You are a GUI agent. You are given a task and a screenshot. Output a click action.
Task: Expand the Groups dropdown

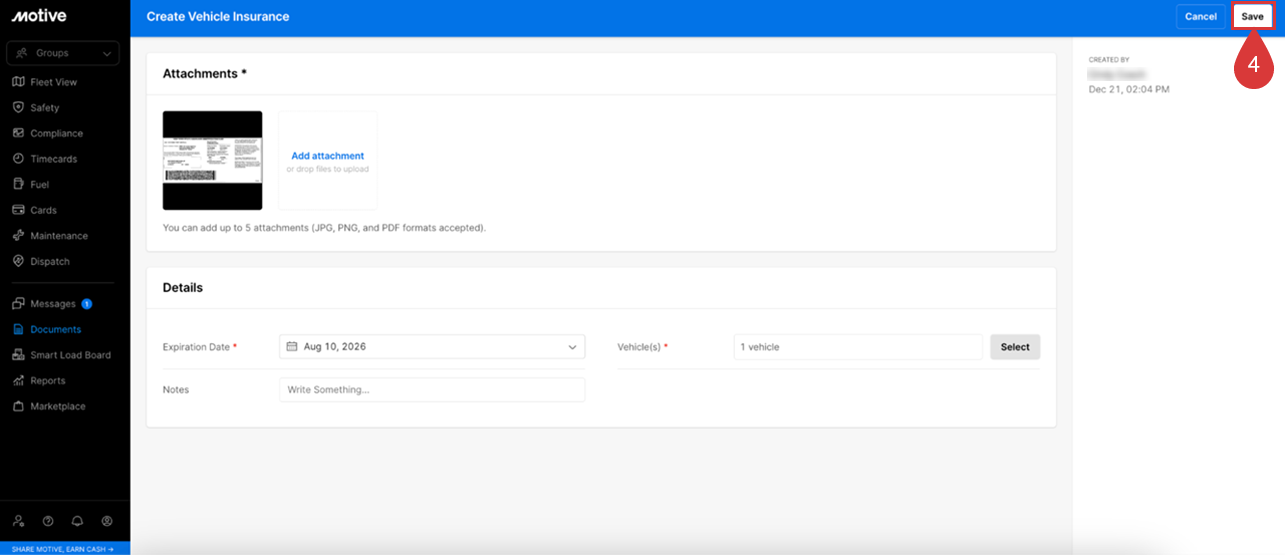pyautogui.click(x=63, y=53)
